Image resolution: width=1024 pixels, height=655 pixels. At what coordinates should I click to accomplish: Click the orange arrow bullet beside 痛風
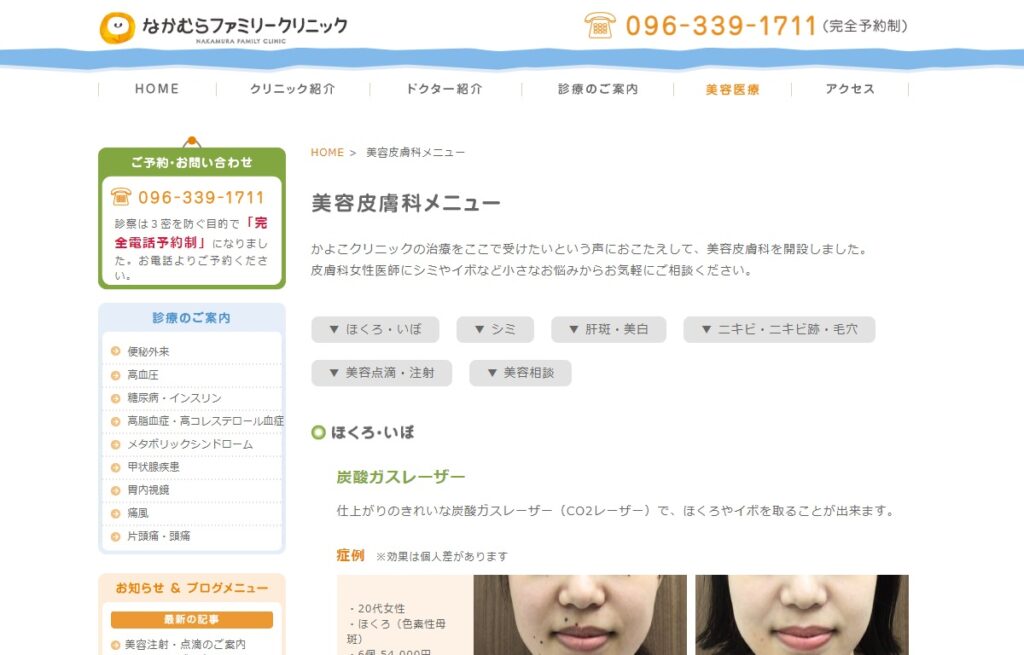116,513
